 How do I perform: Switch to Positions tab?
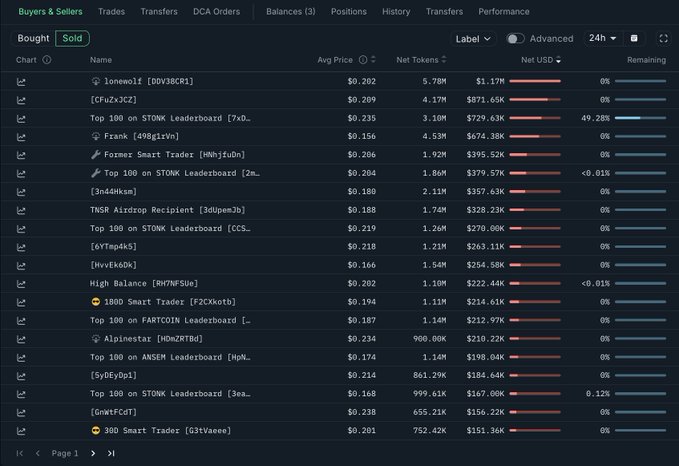[x=349, y=12]
